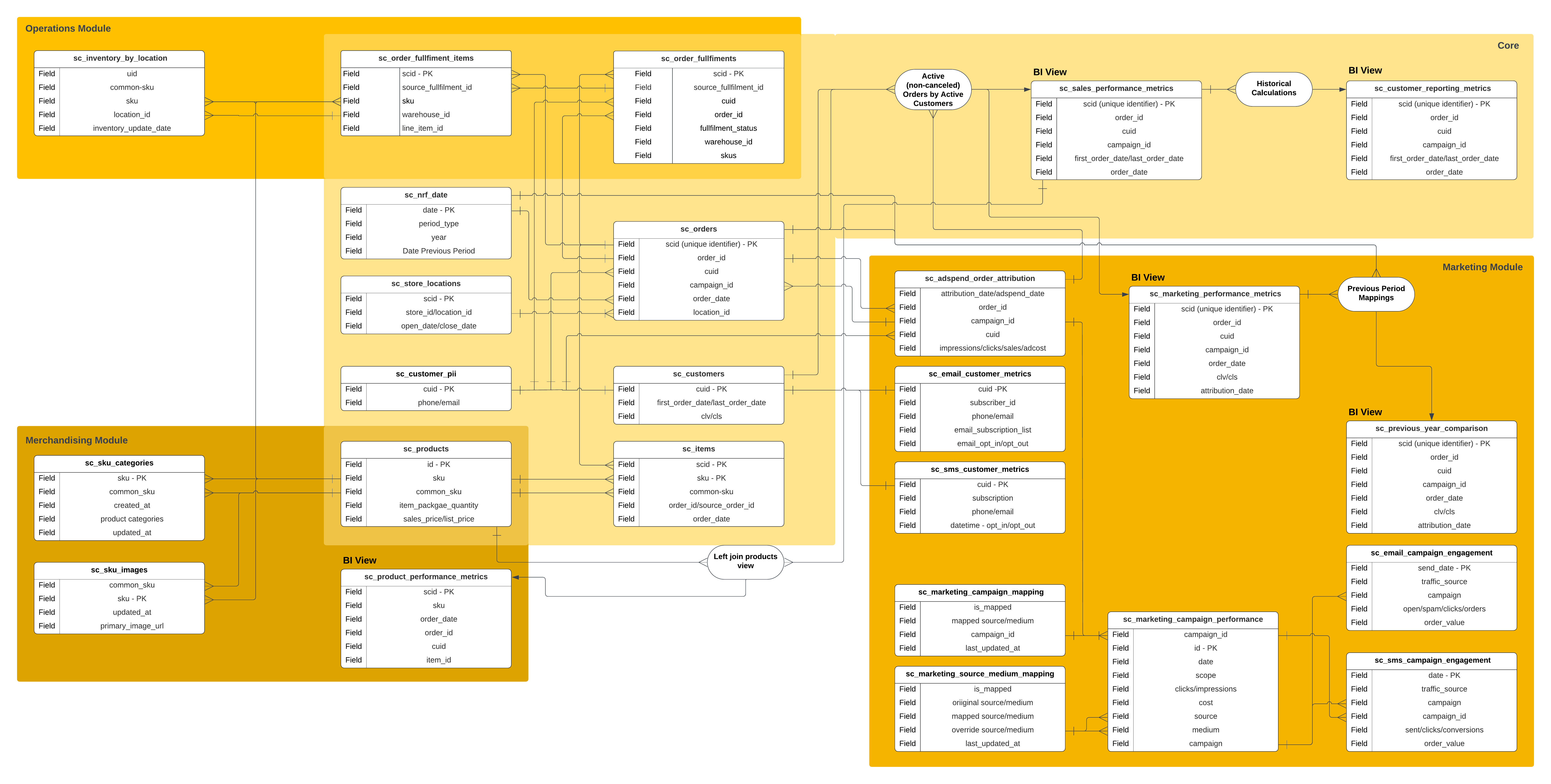Select the sc_sku_categories table header

(x=119, y=463)
